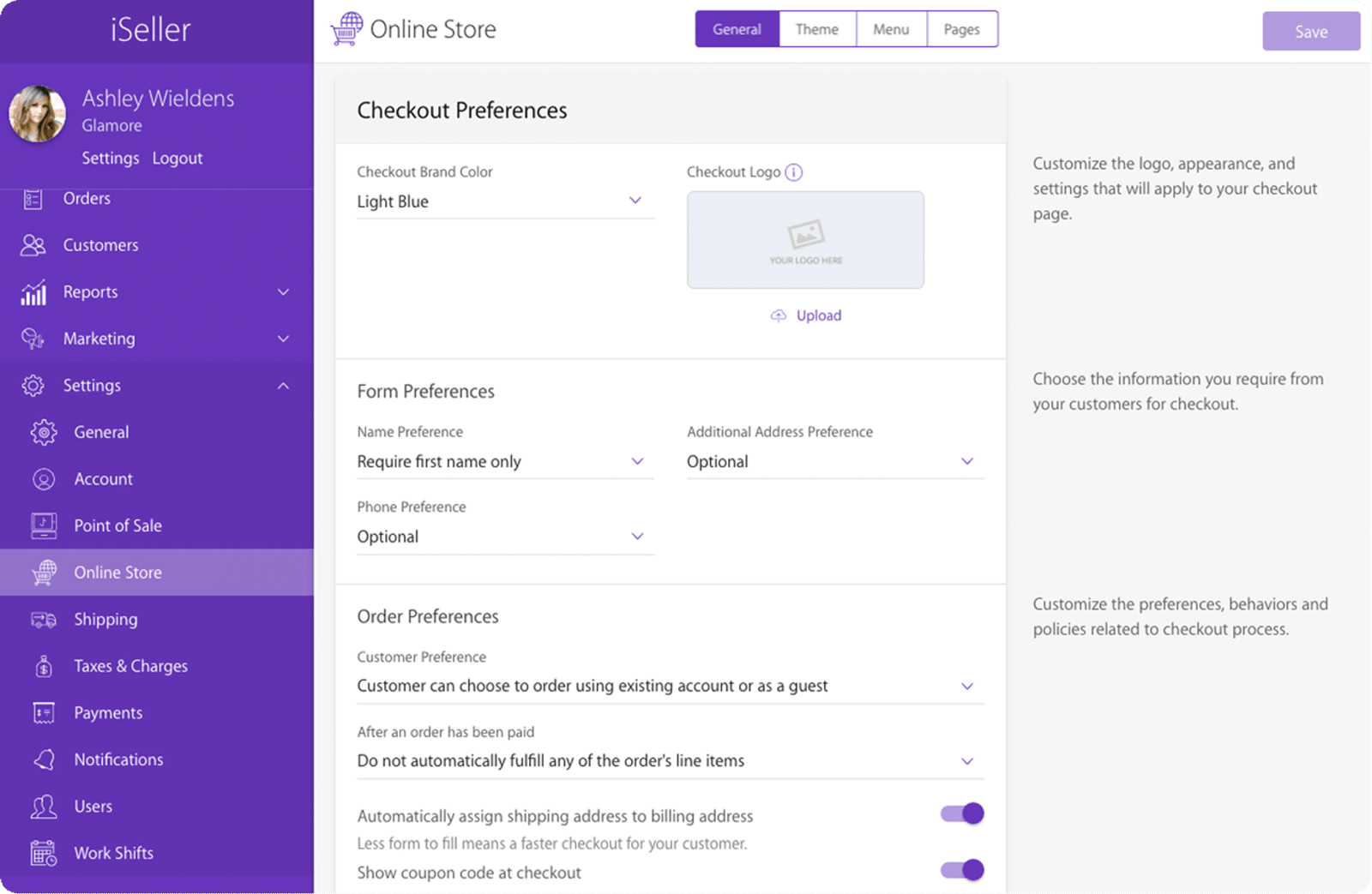Open After an order has been paid dropdown
Screen dimensions: 1372x894
click(671, 761)
